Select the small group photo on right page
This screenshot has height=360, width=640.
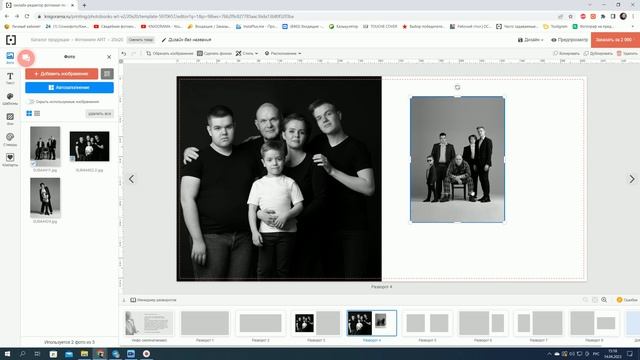(458, 160)
